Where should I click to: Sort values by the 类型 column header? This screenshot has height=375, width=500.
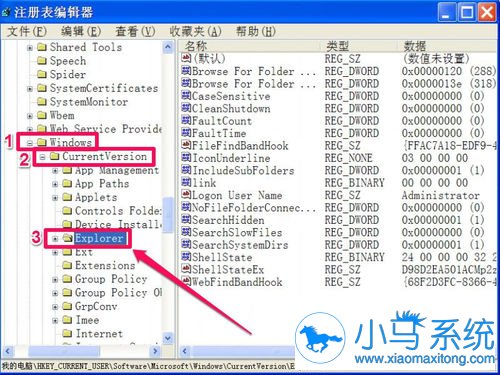359,46
